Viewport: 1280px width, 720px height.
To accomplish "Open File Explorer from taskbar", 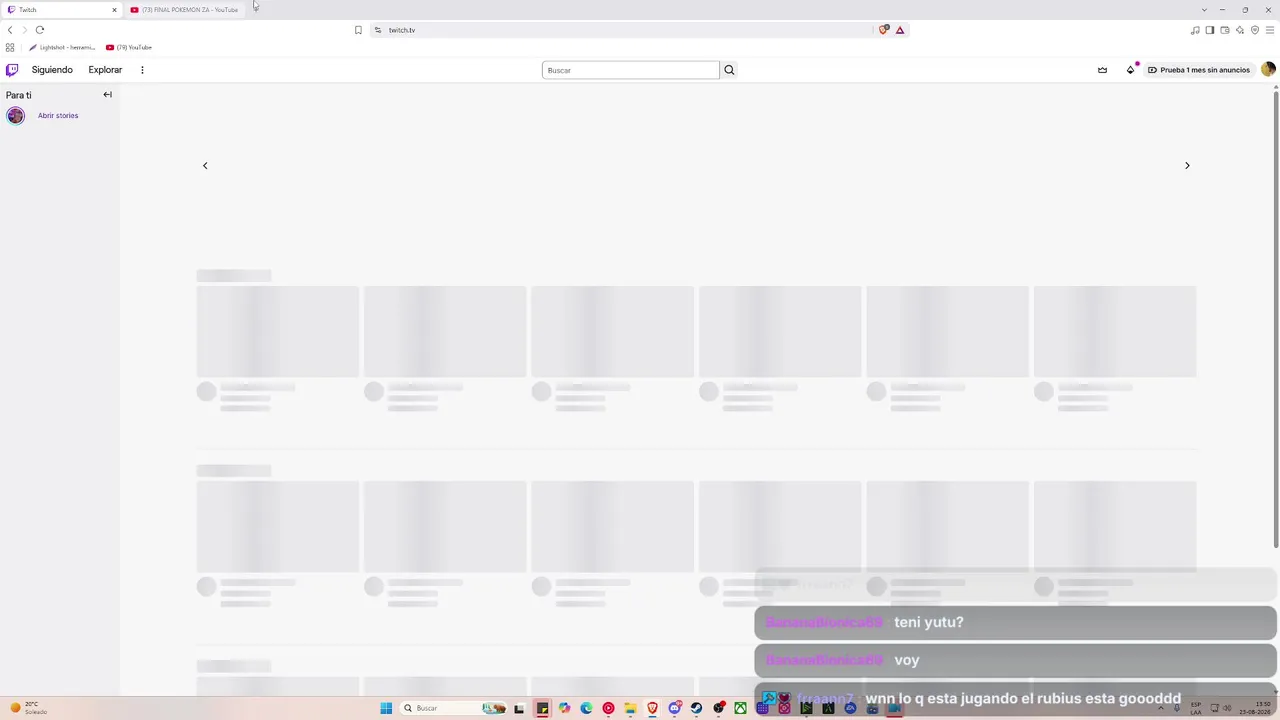I will 630,708.
